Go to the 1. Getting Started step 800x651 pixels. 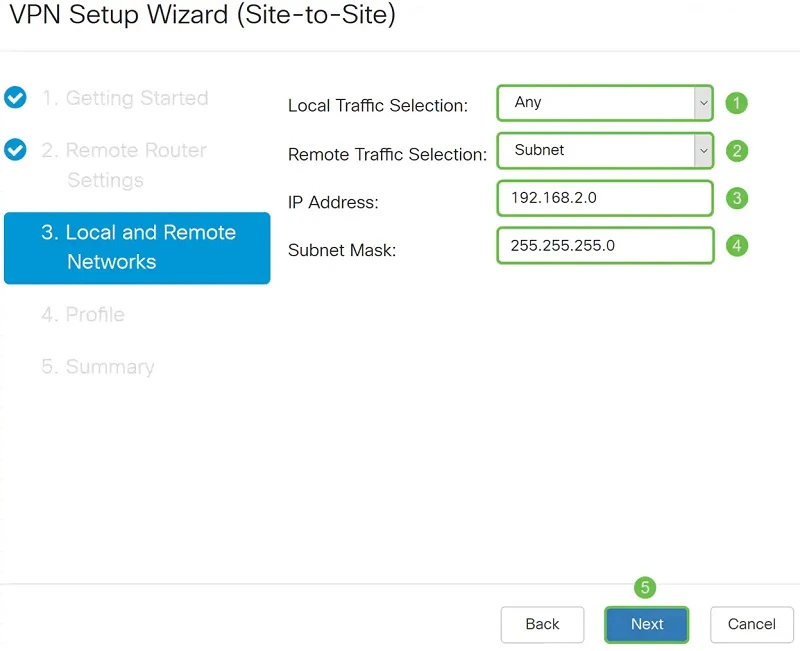124,98
